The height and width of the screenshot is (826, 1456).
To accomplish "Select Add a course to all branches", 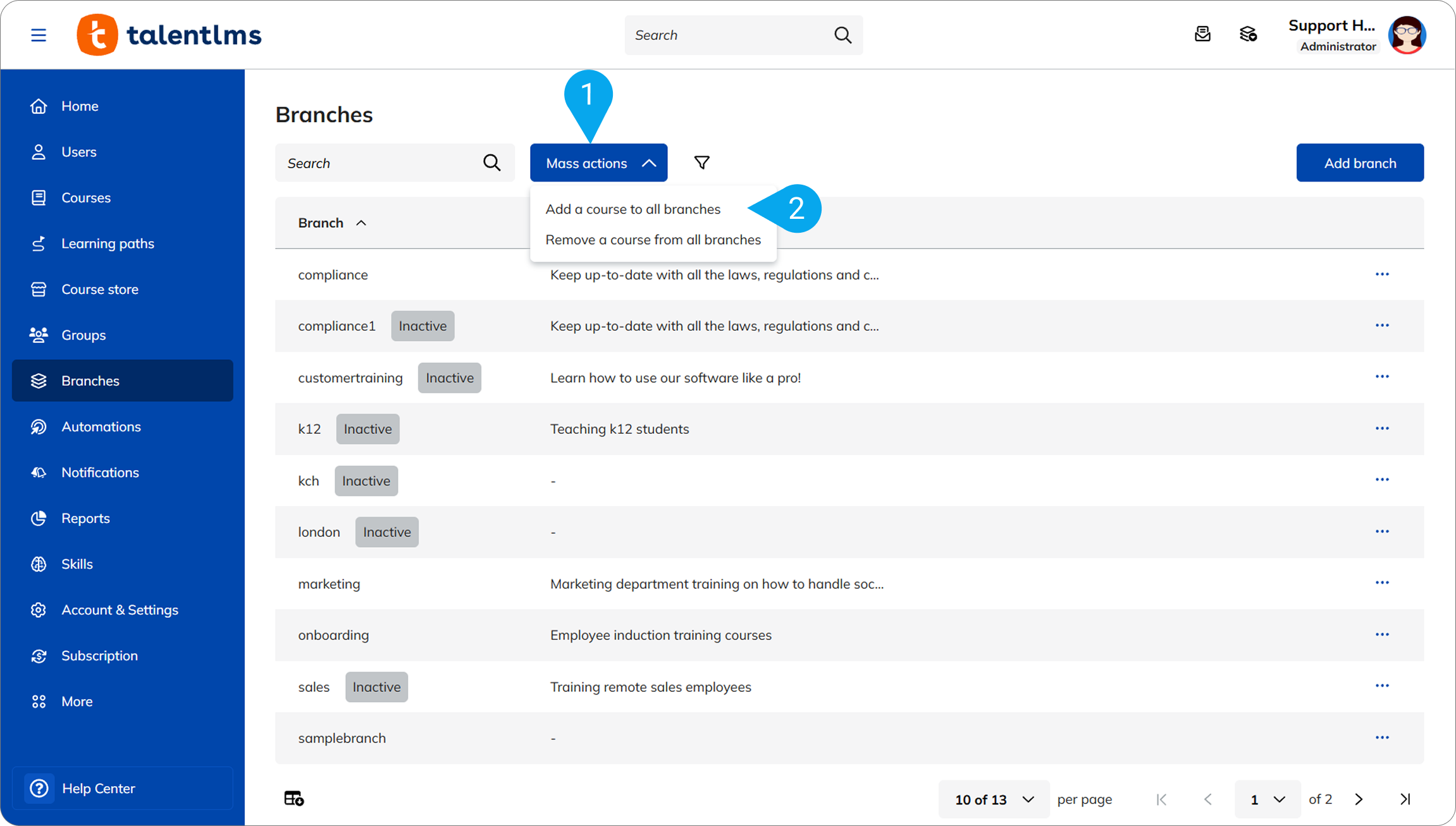I will pos(632,209).
